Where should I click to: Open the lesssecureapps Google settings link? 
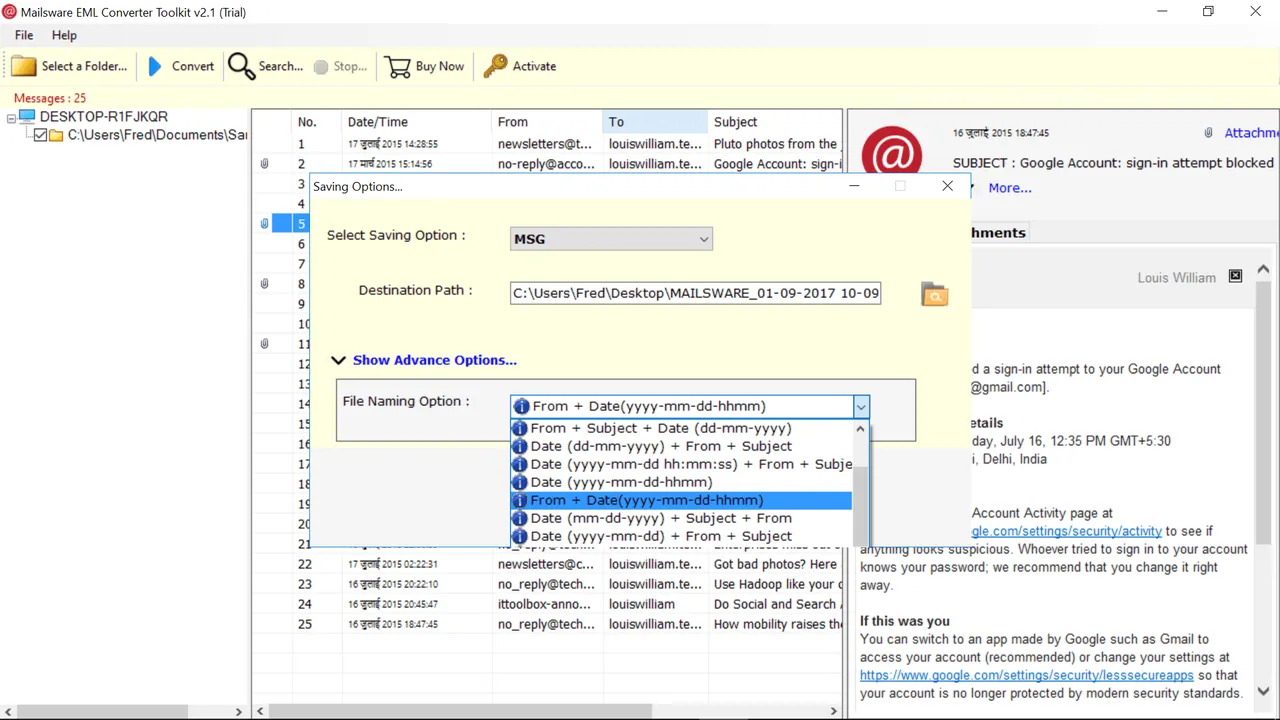(x=1027, y=675)
